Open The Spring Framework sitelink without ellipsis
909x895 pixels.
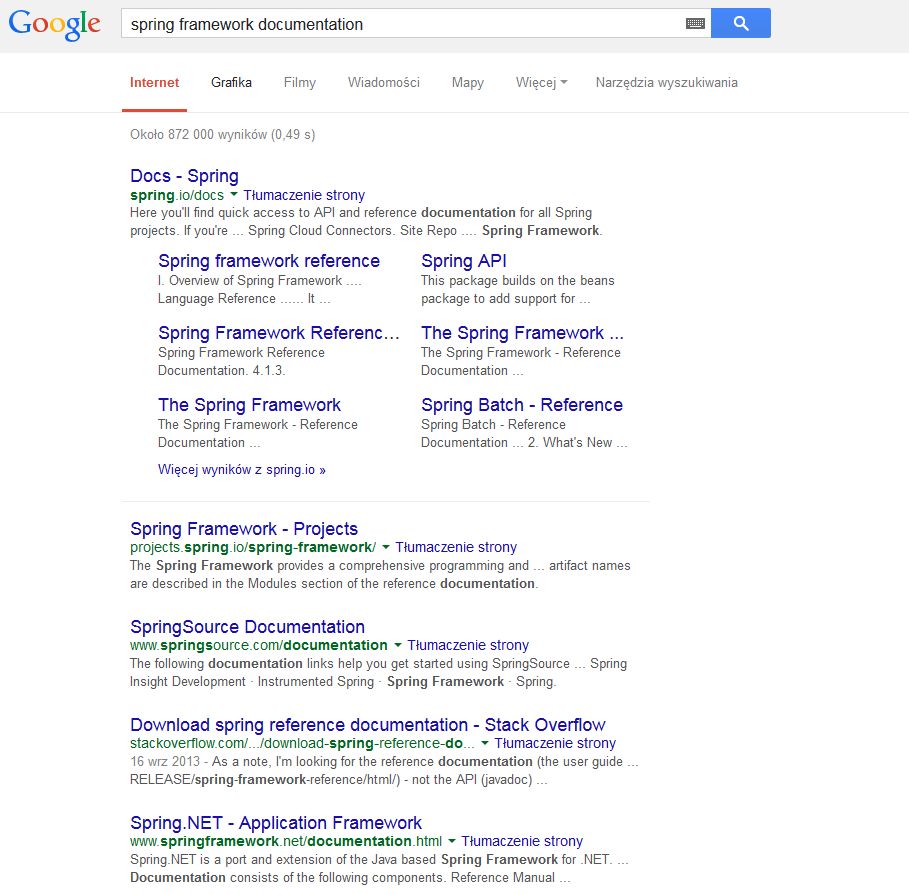[x=249, y=405]
